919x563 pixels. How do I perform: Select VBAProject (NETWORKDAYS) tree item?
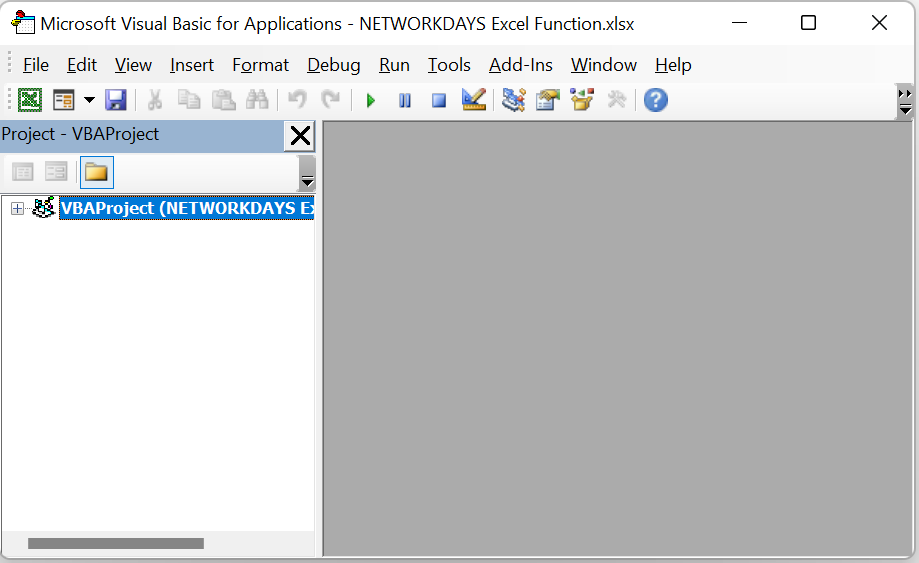[187, 208]
